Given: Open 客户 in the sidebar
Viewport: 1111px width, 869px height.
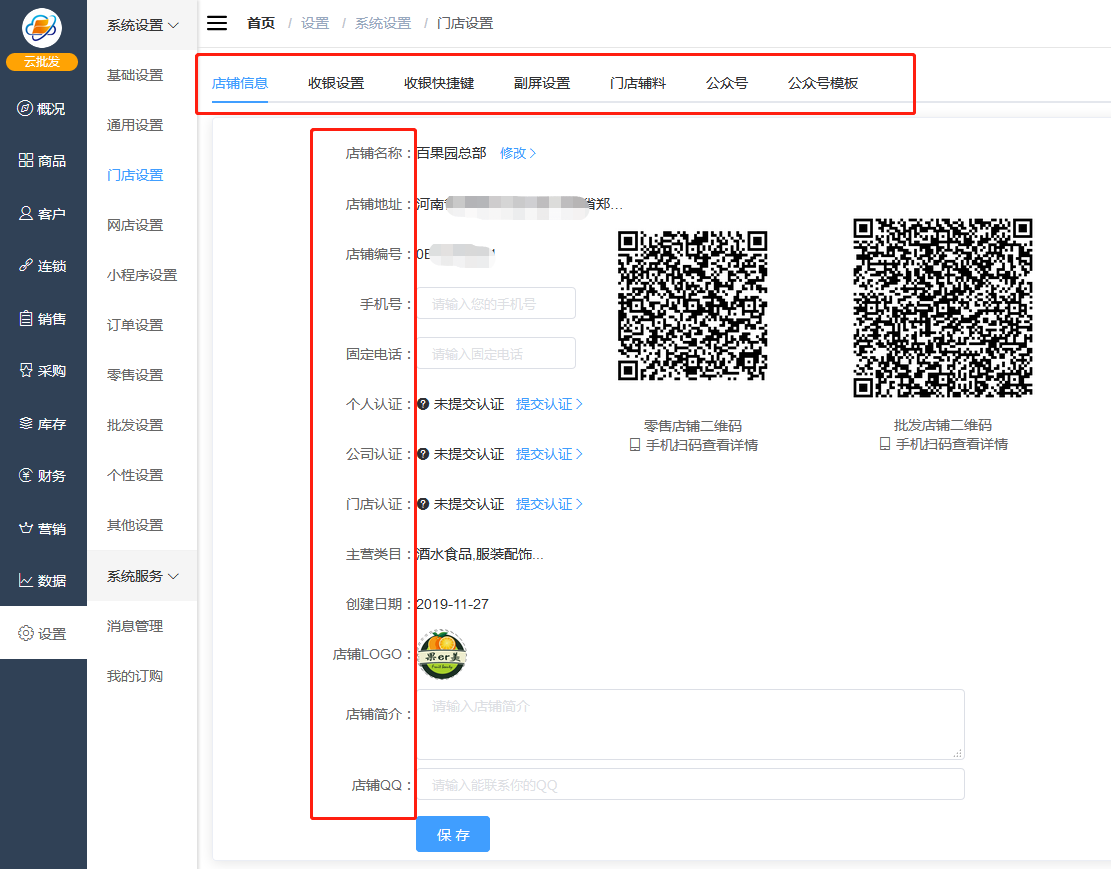Looking at the screenshot, I should tap(42, 213).
